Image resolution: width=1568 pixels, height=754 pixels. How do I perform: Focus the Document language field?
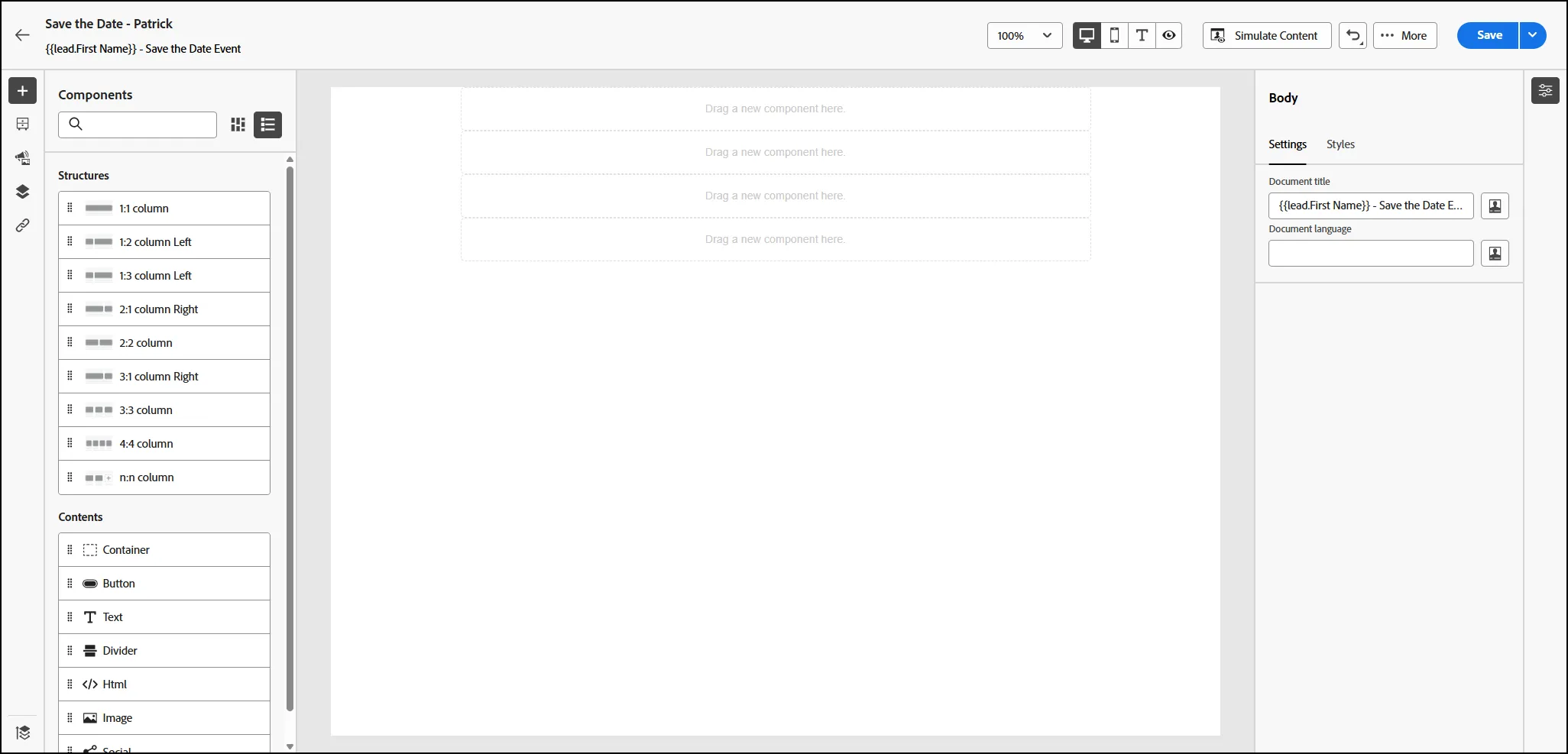(1371, 254)
